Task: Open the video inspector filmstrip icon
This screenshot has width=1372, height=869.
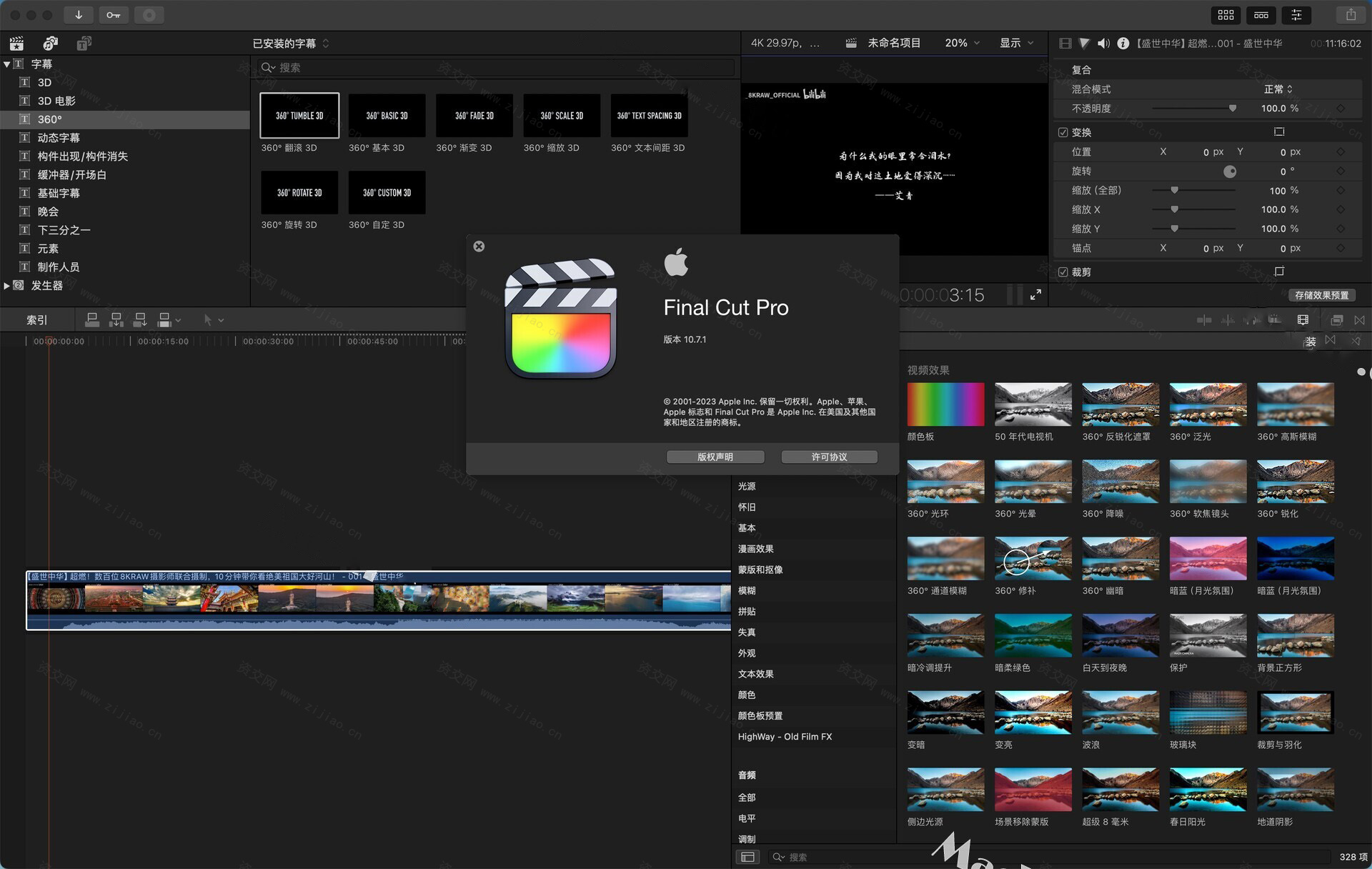Action: (1065, 44)
